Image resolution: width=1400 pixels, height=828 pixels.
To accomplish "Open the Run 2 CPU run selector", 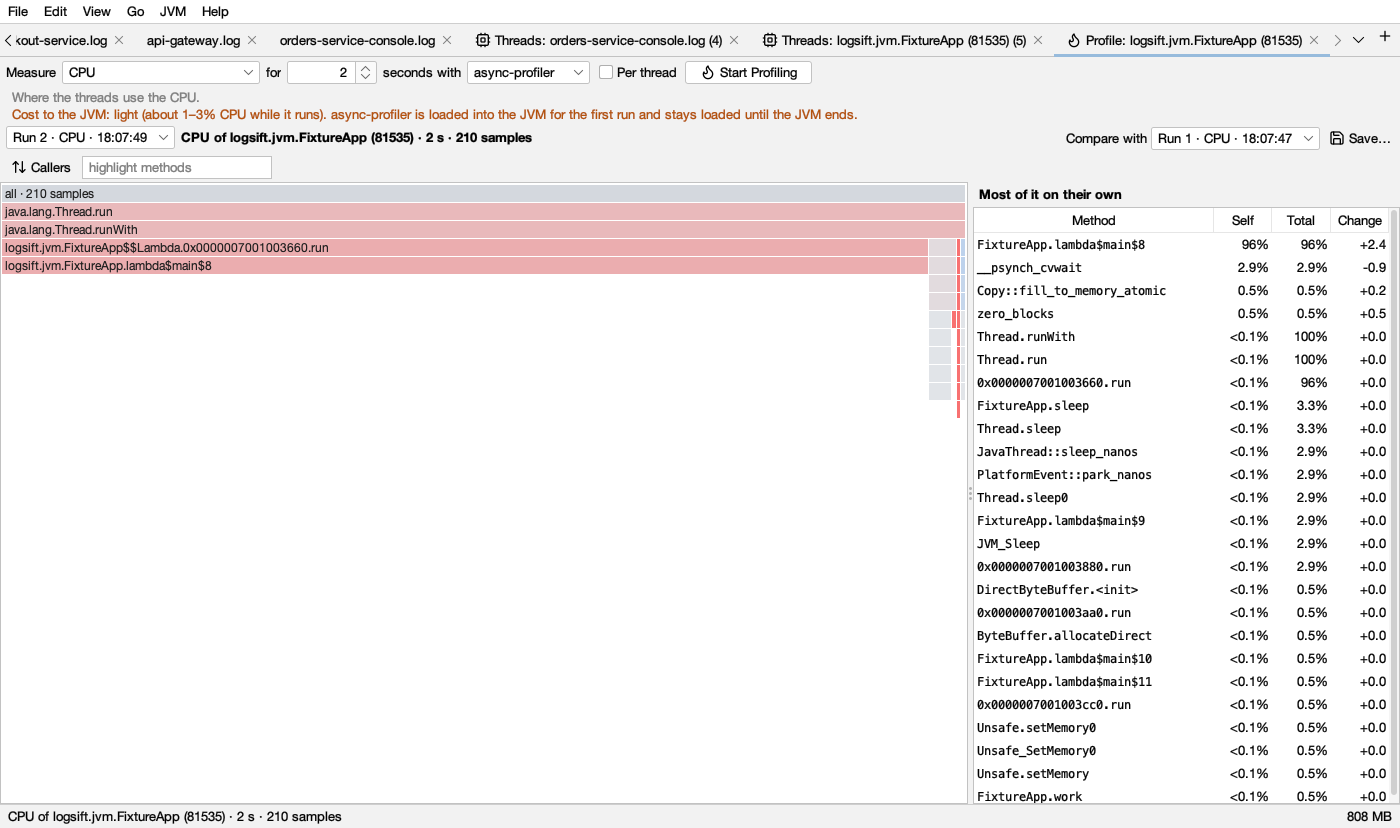I will click(90, 138).
